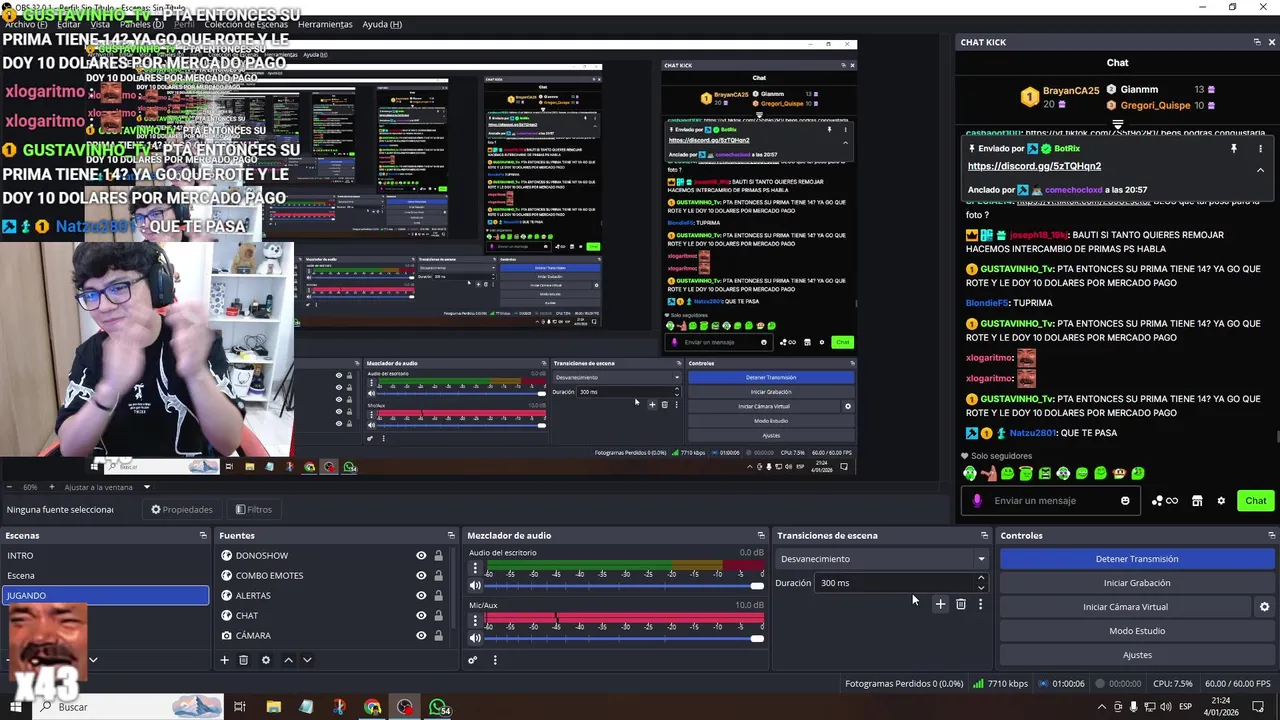Screen dimensions: 1280x720
Task: Open OBS Studio from Windows taskbar
Action: pyautogui.click(x=405, y=707)
